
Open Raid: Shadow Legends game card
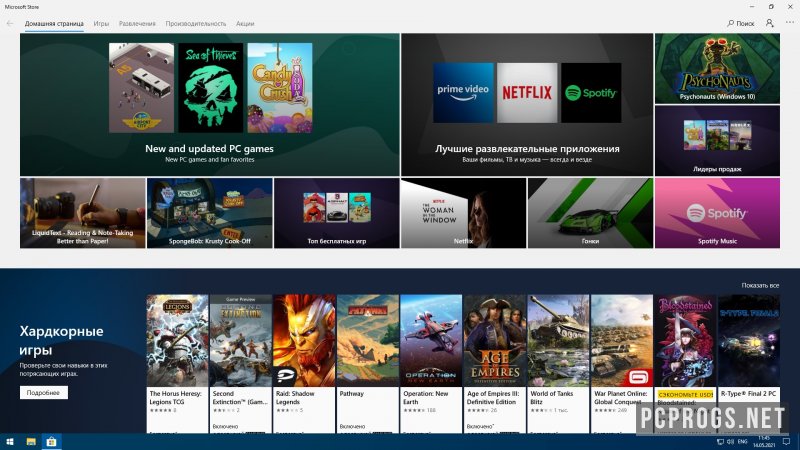304,364
